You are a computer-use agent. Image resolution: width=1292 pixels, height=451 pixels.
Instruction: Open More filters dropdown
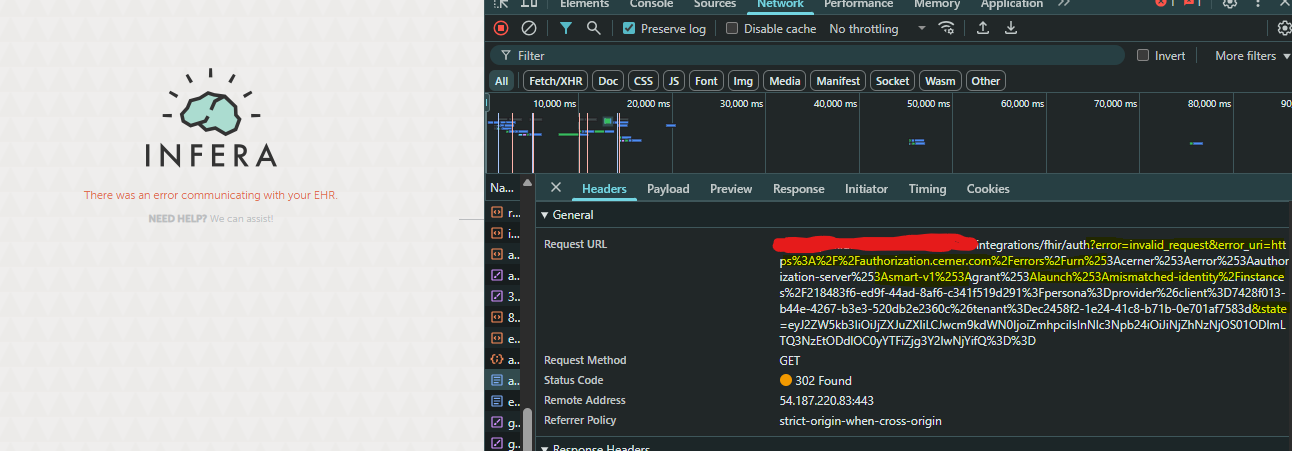[1252, 56]
